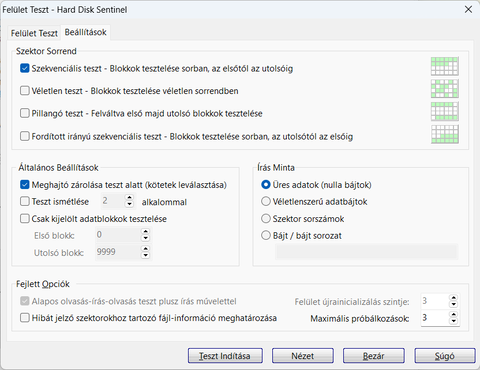Screen dimensions: 480x370
Task: Click the Írás Minta group label
Action: [x=276, y=167]
